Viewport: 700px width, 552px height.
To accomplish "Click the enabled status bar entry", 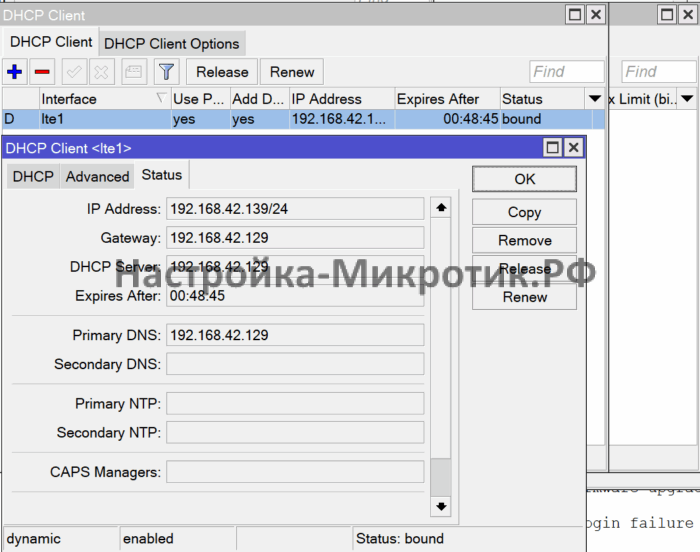I will click(177, 538).
